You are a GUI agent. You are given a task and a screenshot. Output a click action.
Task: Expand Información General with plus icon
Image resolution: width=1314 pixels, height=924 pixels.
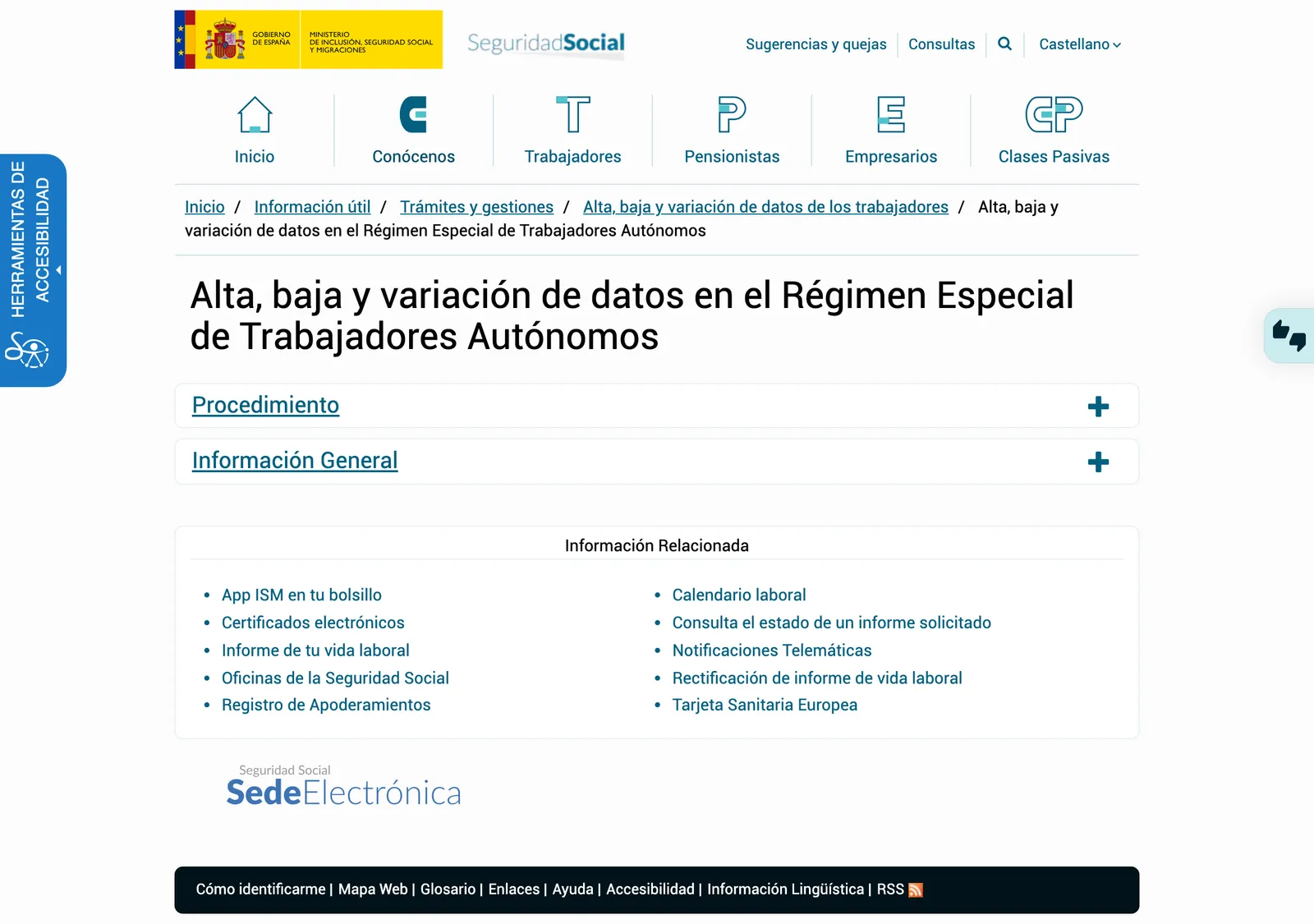pyautogui.click(x=1098, y=462)
